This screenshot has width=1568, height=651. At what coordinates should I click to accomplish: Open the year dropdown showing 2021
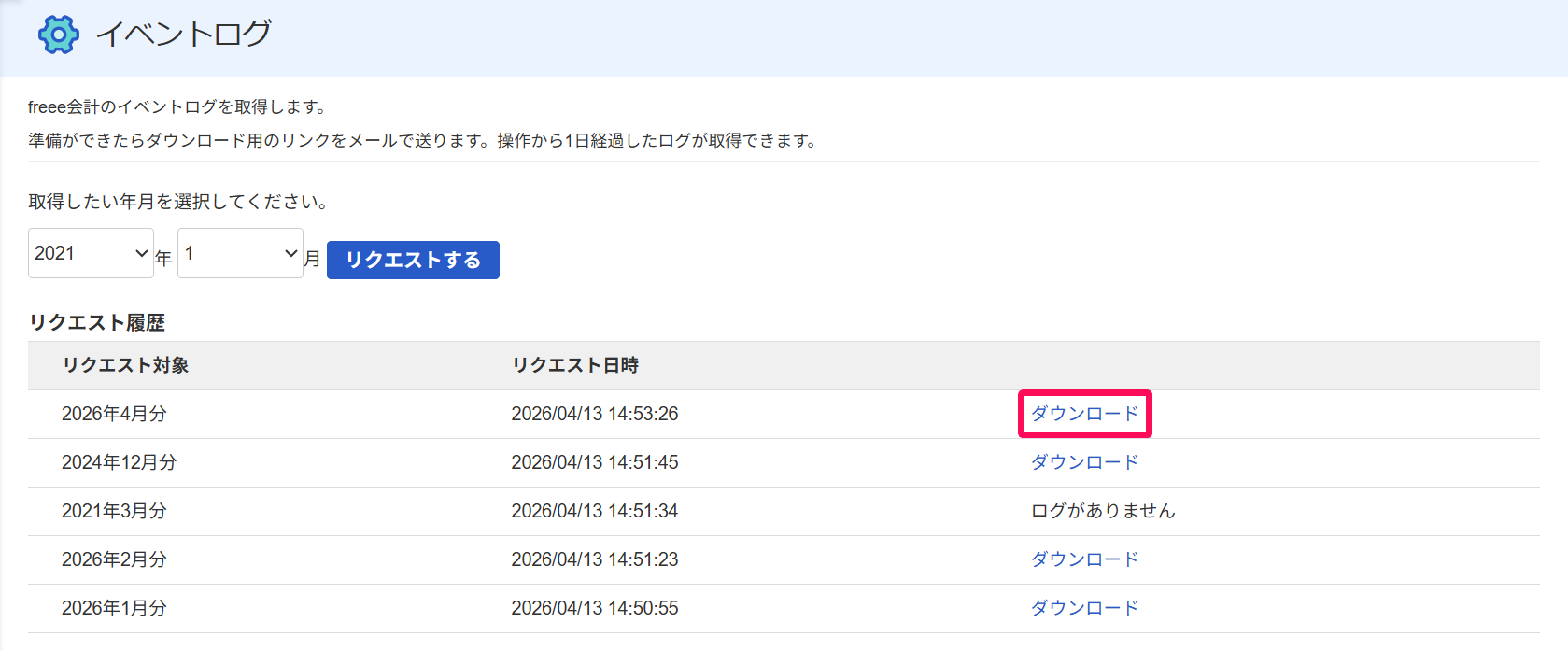pyautogui.click(x=91, y=253)
